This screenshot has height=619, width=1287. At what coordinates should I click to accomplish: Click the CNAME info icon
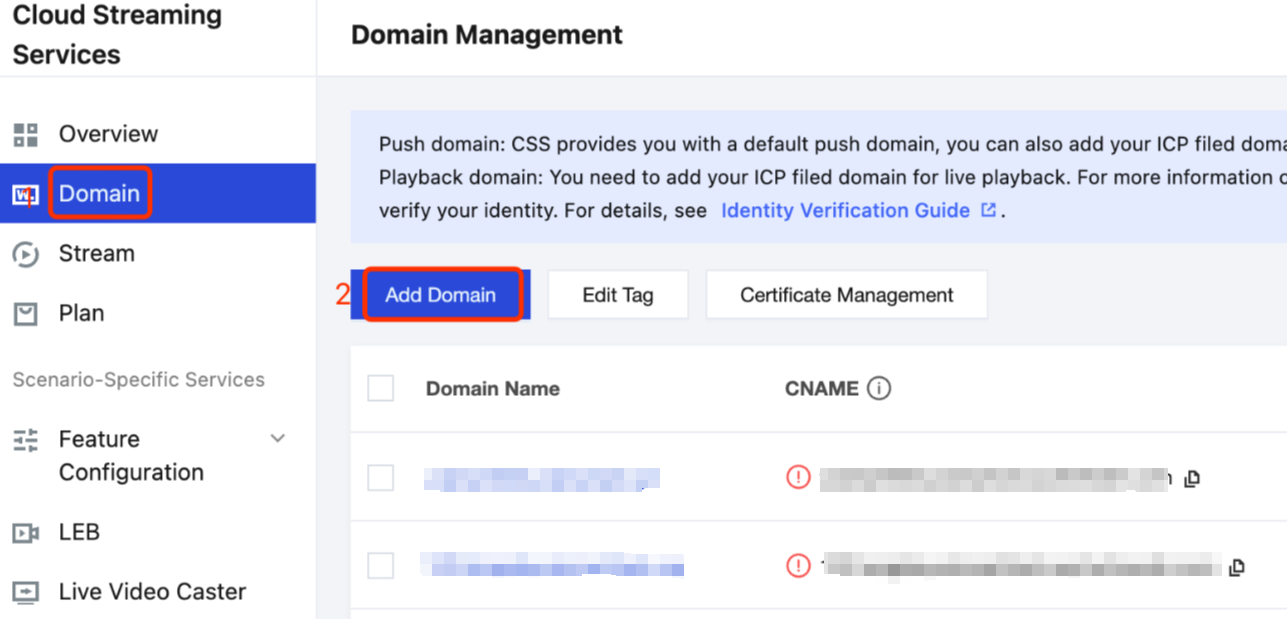[x=879, y=388]
